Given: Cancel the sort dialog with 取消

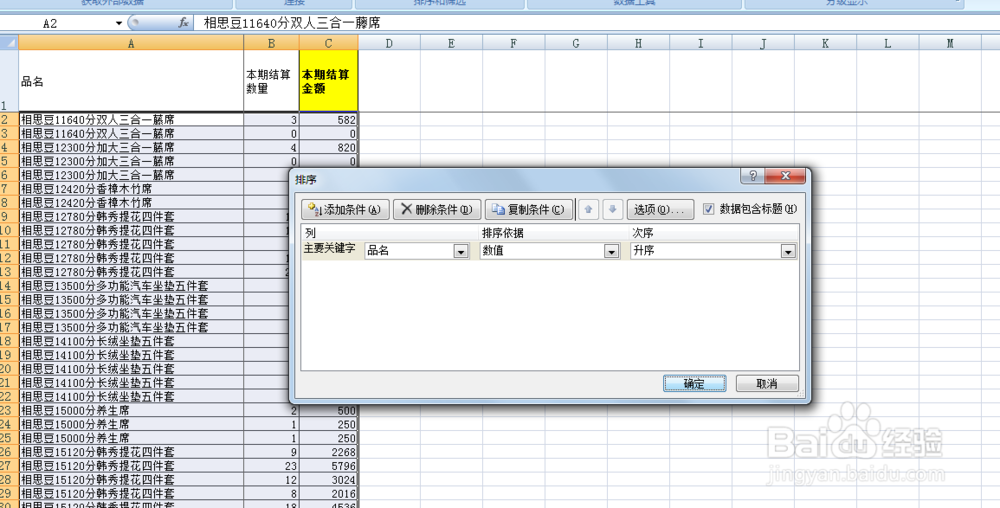Looking at the screenshot, I should pos(767,384).
